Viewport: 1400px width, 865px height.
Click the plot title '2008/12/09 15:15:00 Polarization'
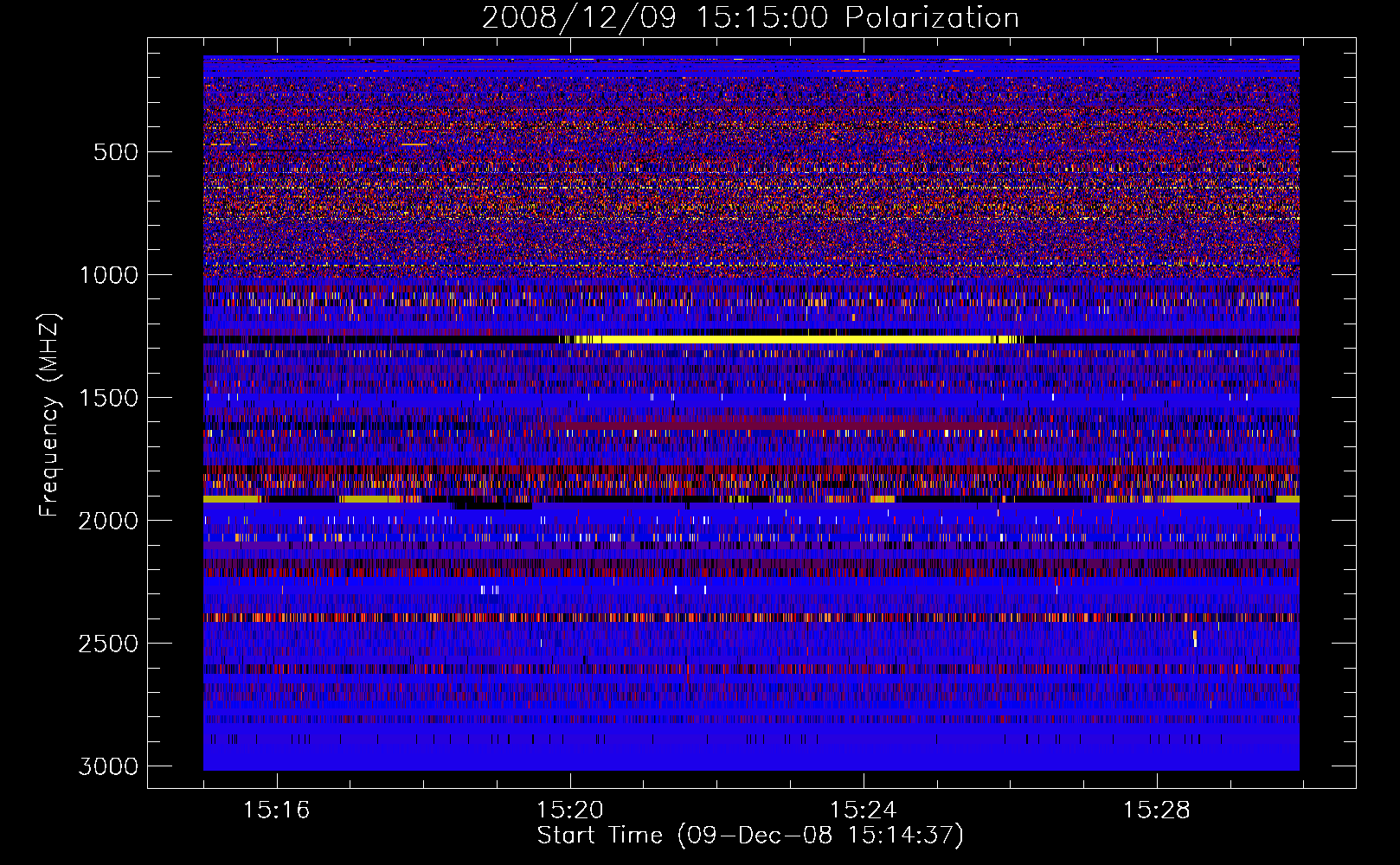pos(750,17)
